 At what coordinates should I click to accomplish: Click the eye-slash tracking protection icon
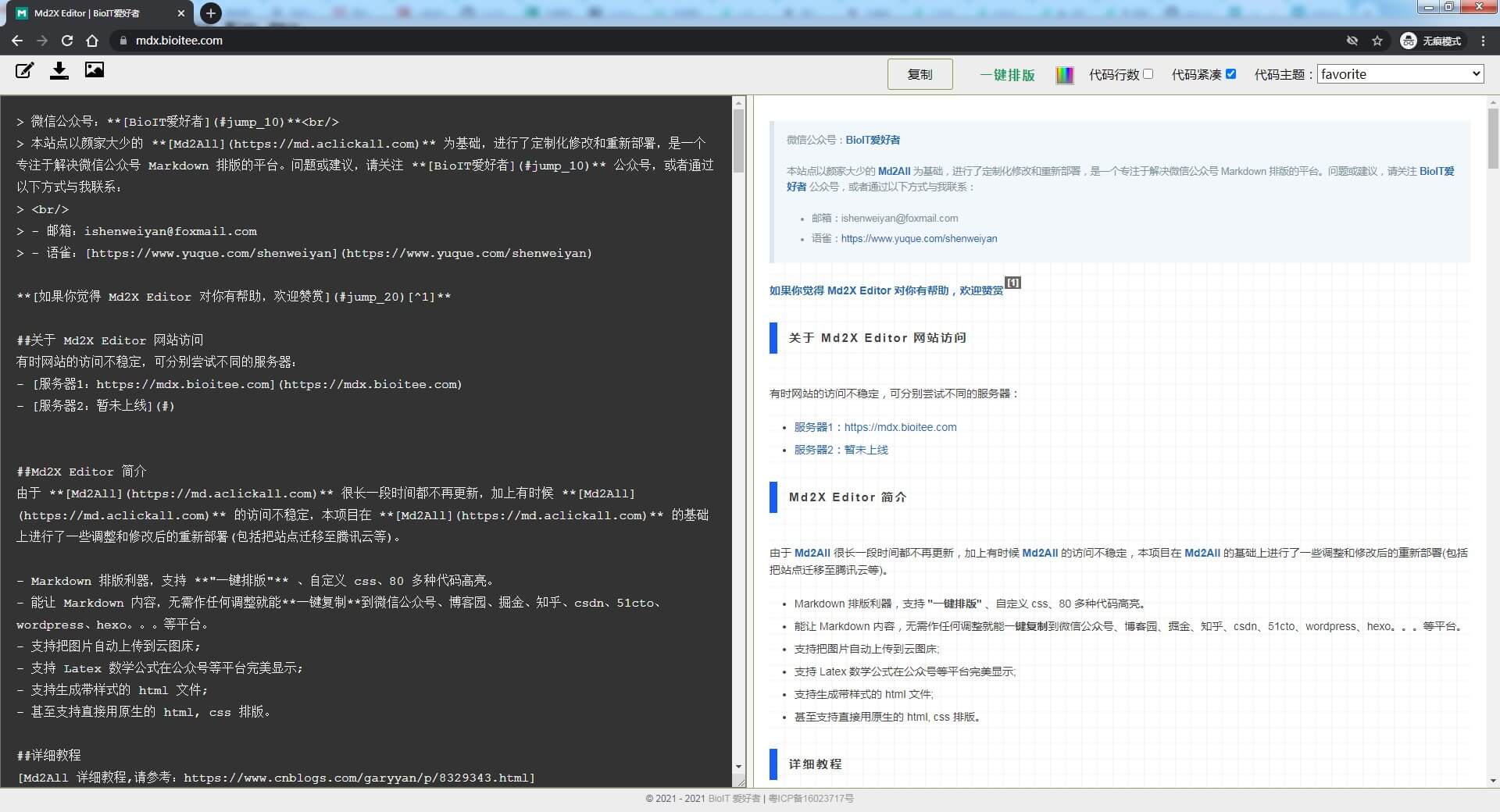coord(1352,41)
